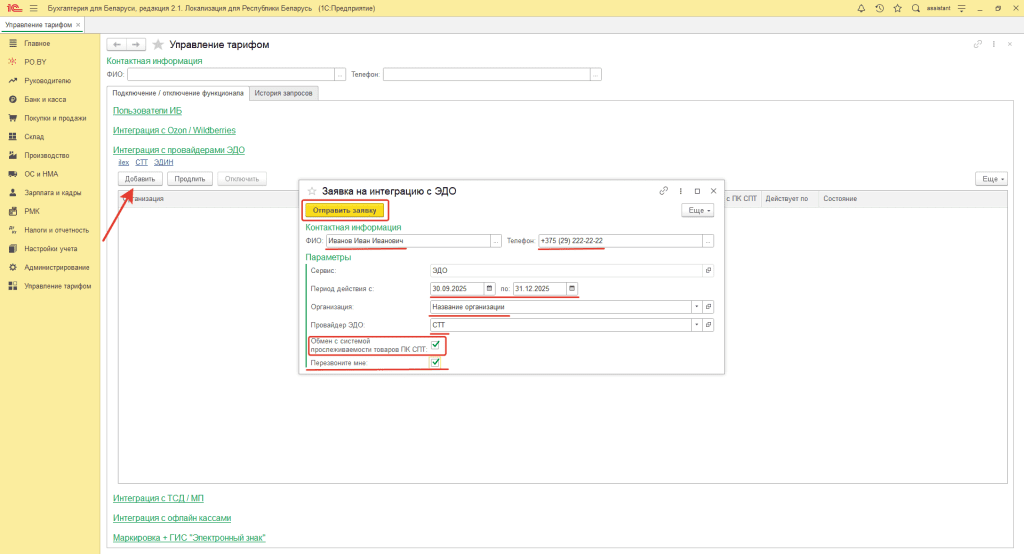Open the notifications bell icon
The width and height of the screenshot is (1024, 554).
tap(861, 8)
